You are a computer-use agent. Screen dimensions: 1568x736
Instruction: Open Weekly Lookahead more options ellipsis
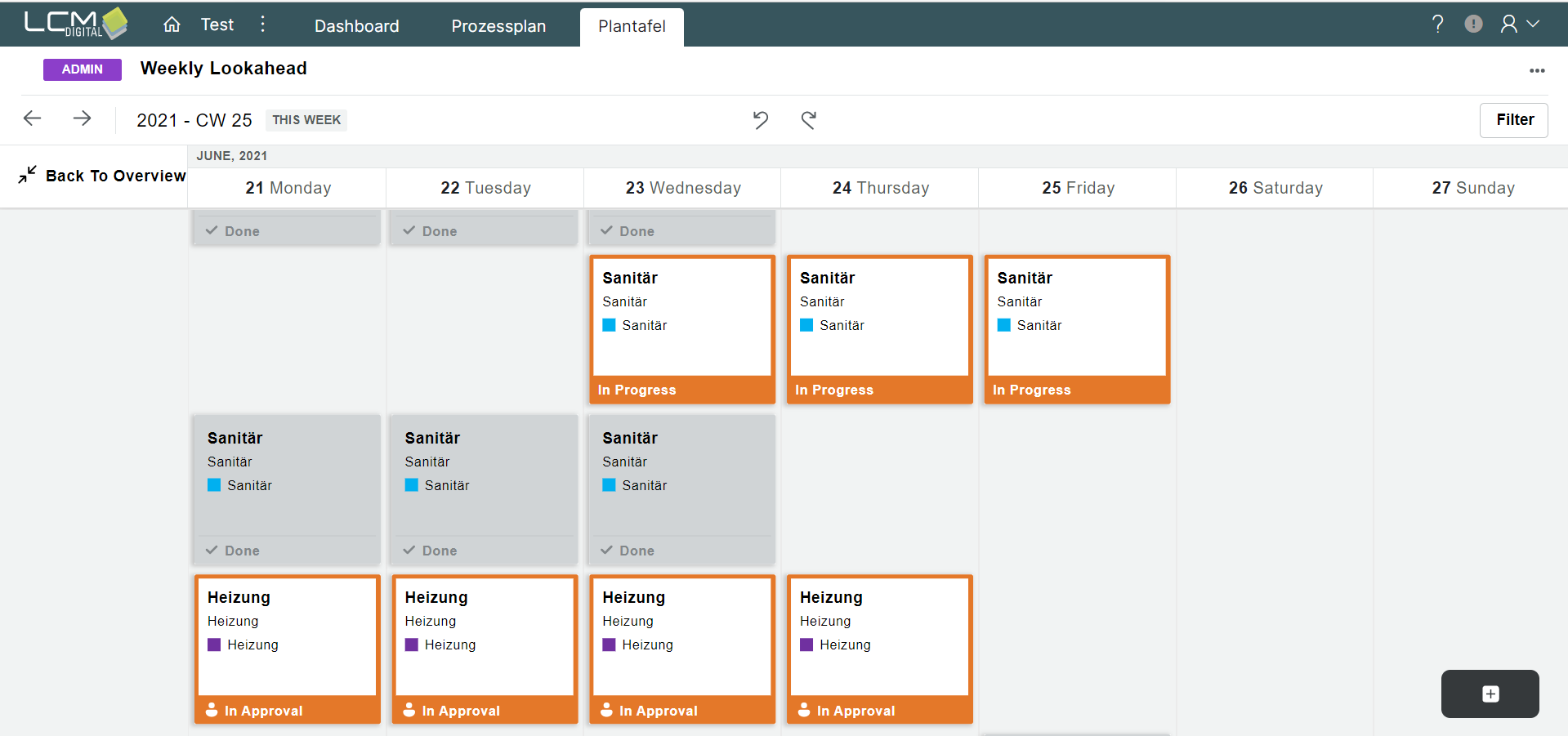coord(1537,70)
